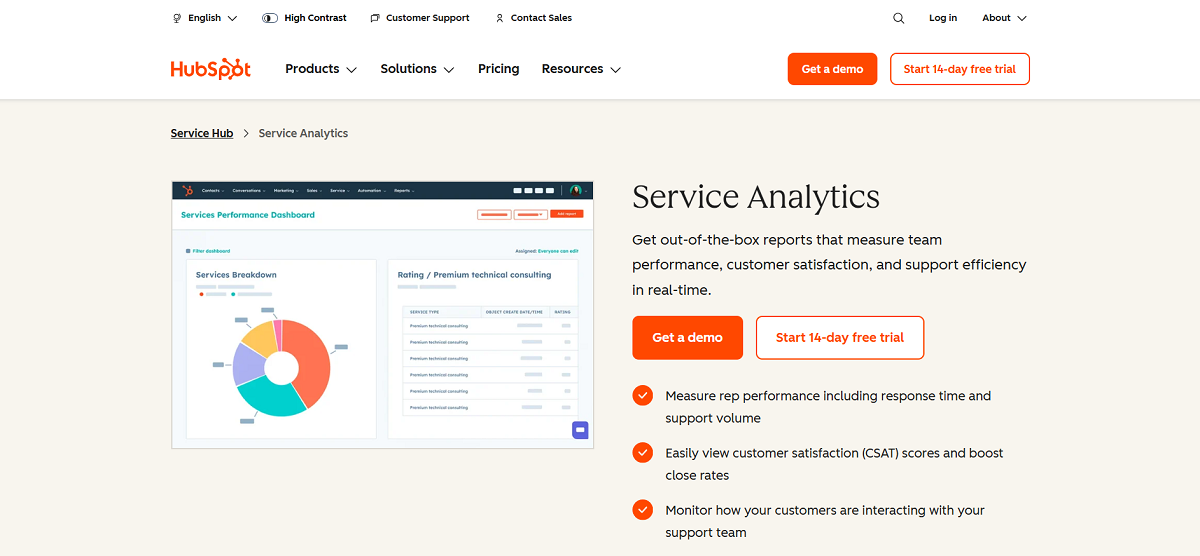Toggle High Contrast mode switch
Image resolution: width=1200 pixels, height=556 pixels.
pos(270,18)
